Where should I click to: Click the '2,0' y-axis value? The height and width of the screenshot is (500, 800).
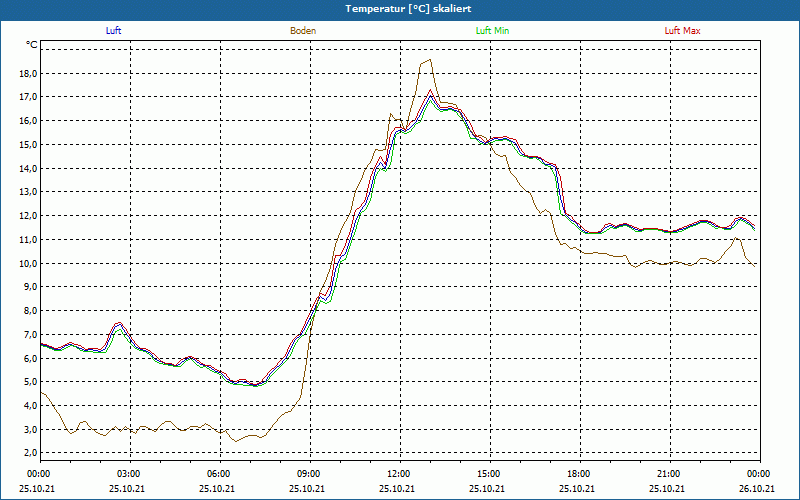pos(30,453)
